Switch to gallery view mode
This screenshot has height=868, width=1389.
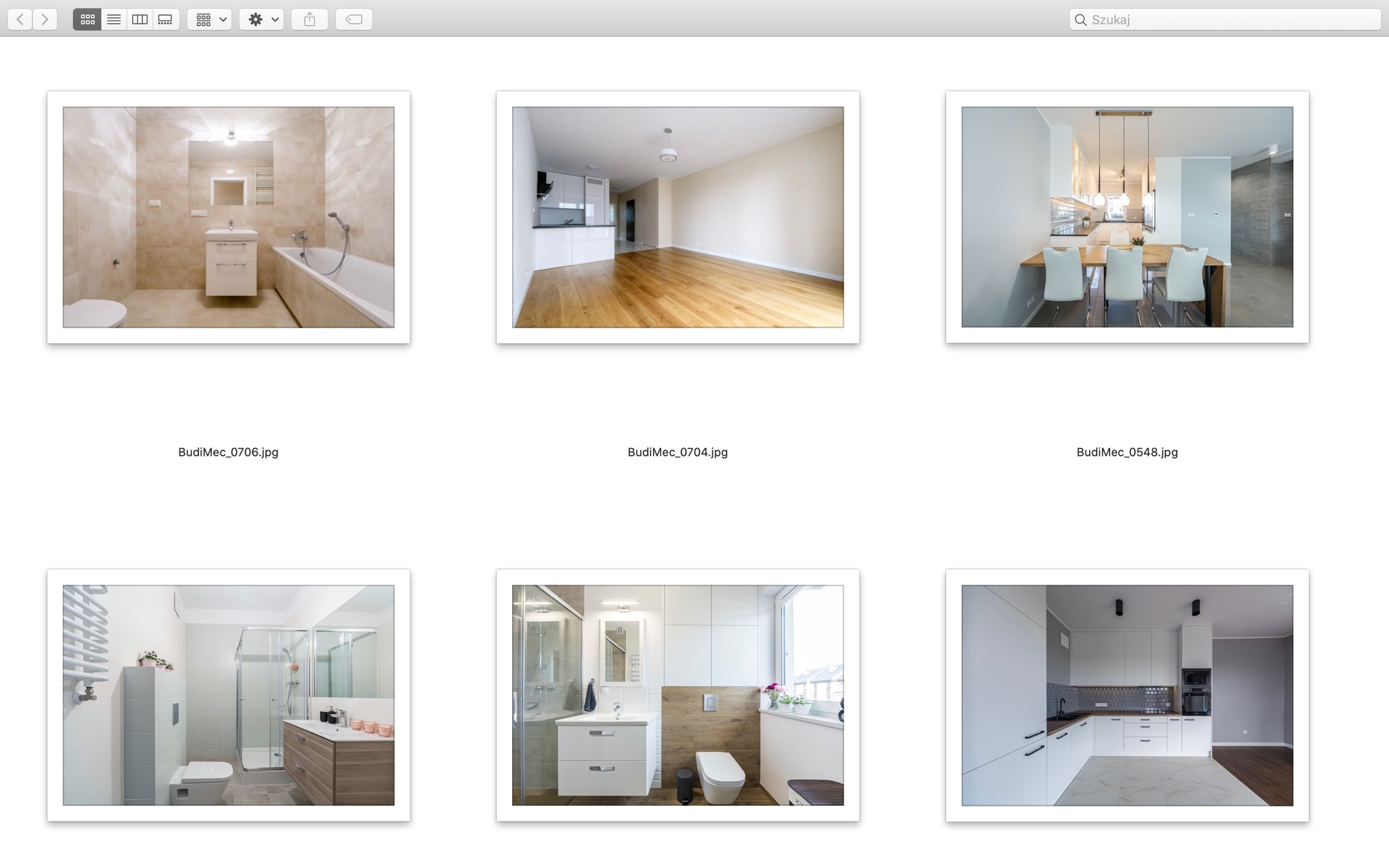(x=165, y=20)
